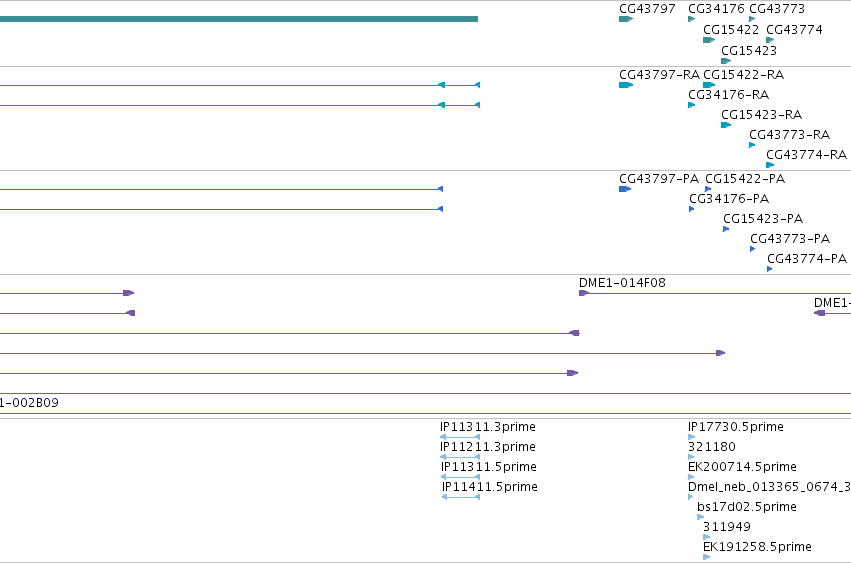Click the IP11211.3prime EST label
Screen dimensions: 851x563
click(487, 447)
